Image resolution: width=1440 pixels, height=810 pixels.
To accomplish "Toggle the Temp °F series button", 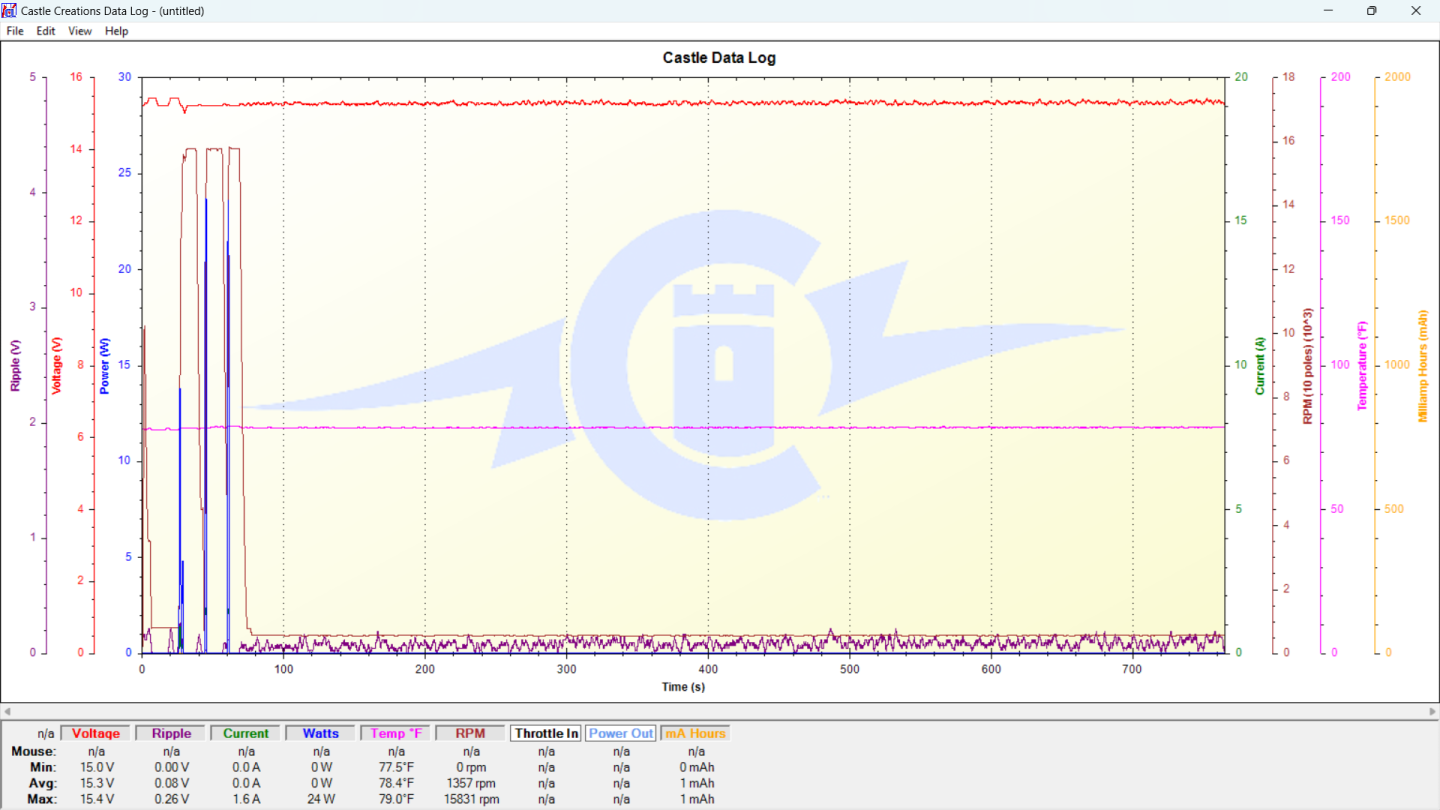I will click(x=396, y=733).
